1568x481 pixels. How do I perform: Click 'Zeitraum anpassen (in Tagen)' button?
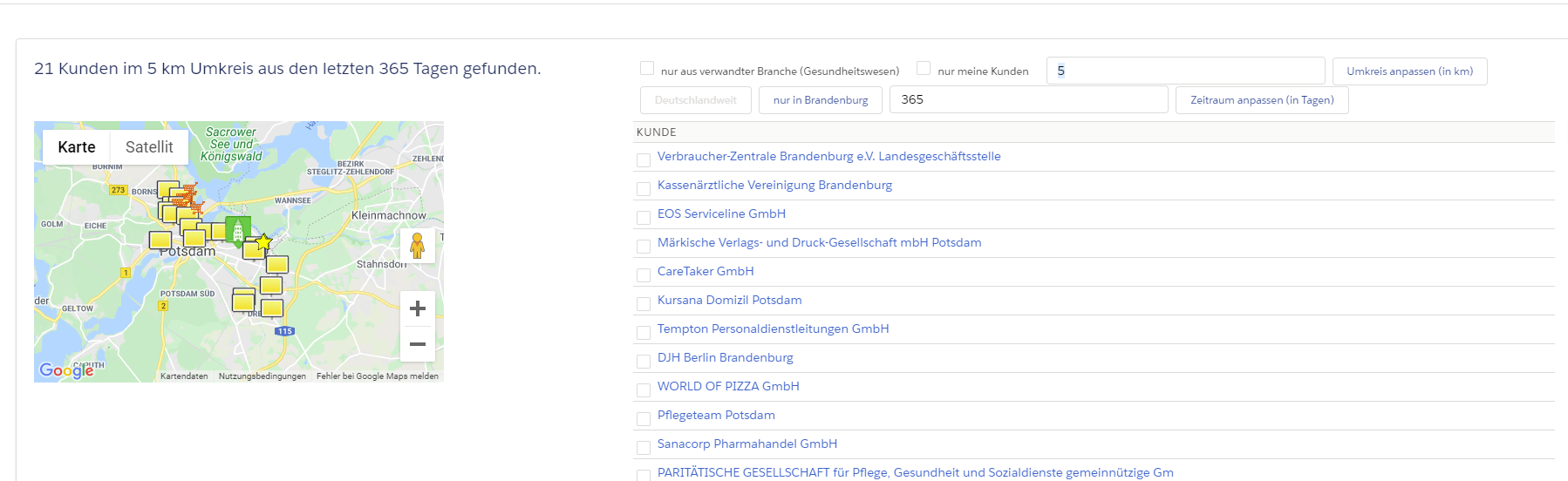1262,100
